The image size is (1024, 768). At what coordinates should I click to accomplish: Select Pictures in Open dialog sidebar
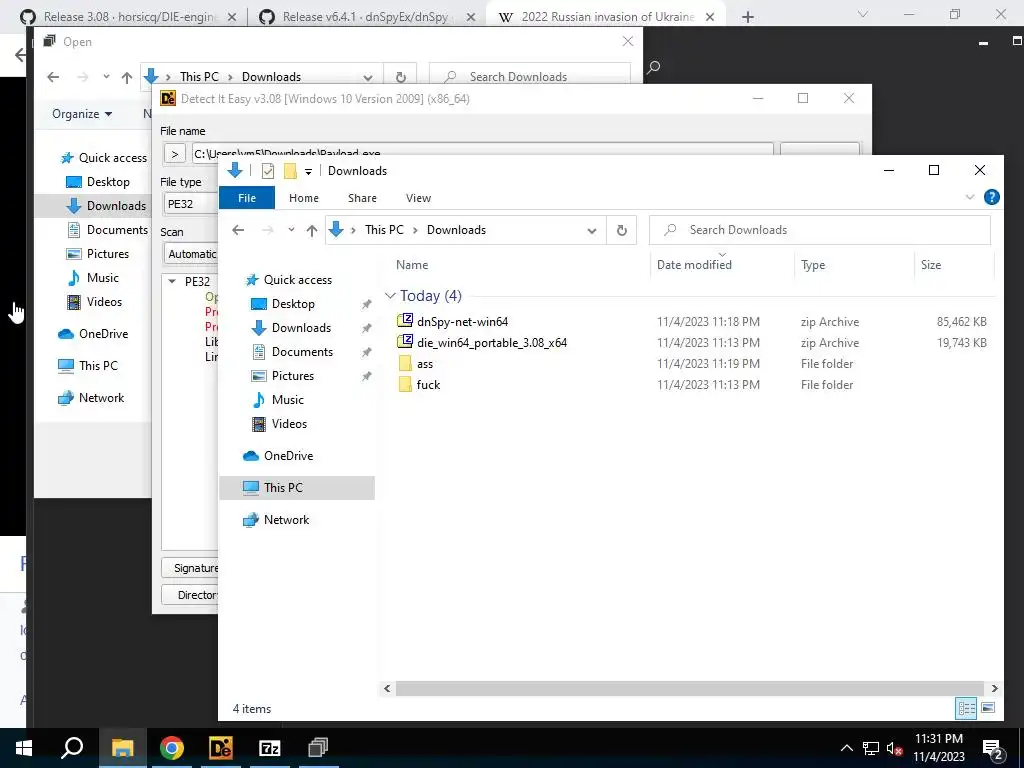coord(108,253)
